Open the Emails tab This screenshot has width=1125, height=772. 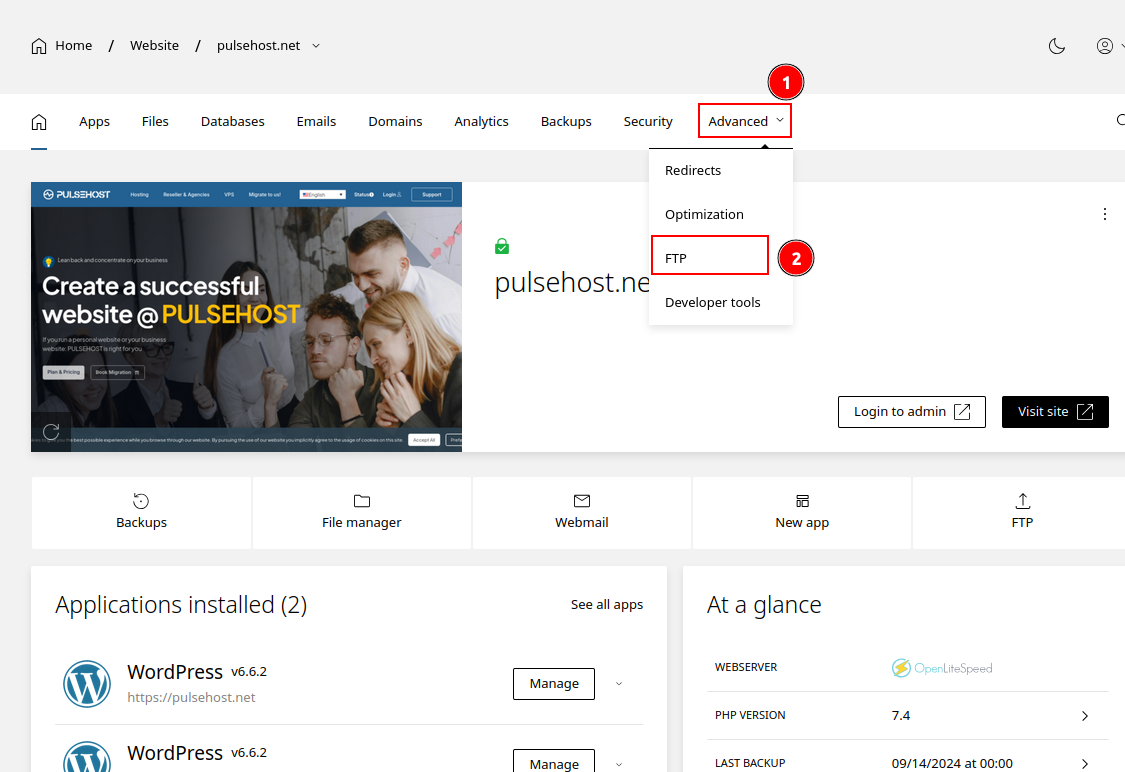tap(316, 122)
